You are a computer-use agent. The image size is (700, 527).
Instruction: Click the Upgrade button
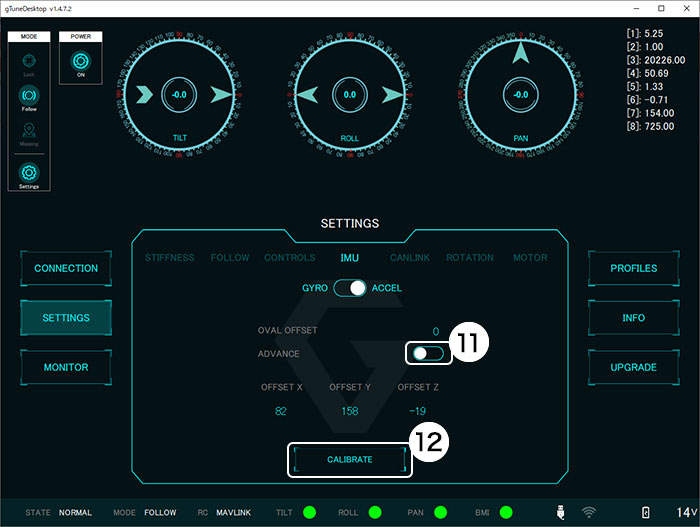click(x=634, y=367)
